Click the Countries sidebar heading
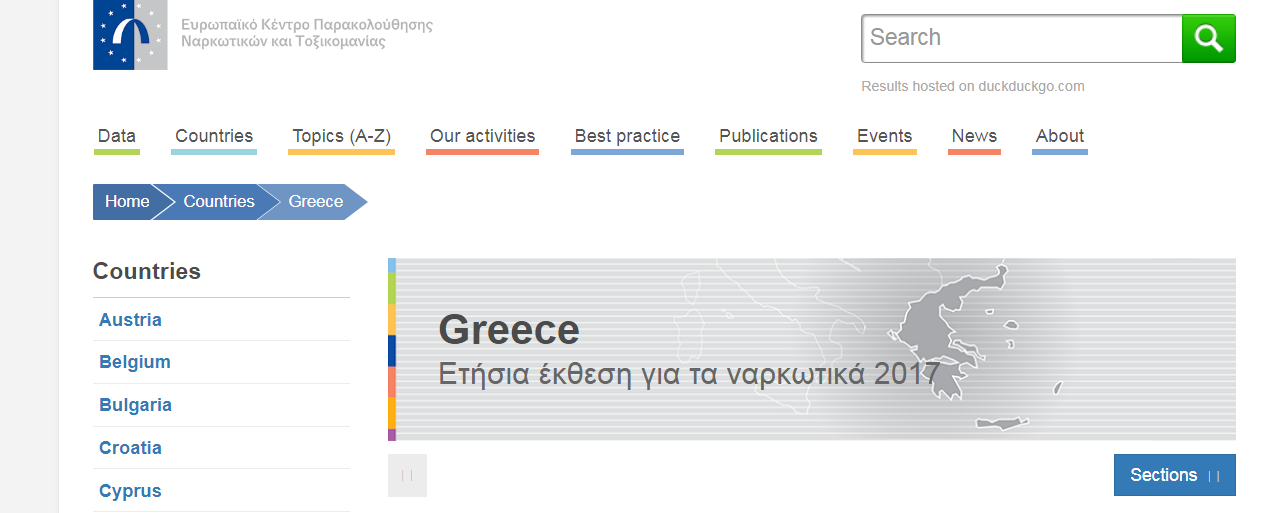Viewport: 1271px width, 513px height. click(x=147, y=271)
